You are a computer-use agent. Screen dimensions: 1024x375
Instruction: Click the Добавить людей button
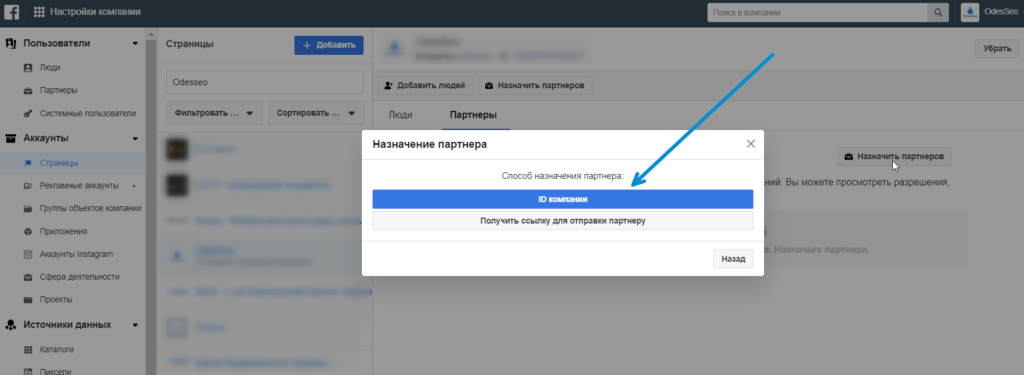tap(425, 86)
